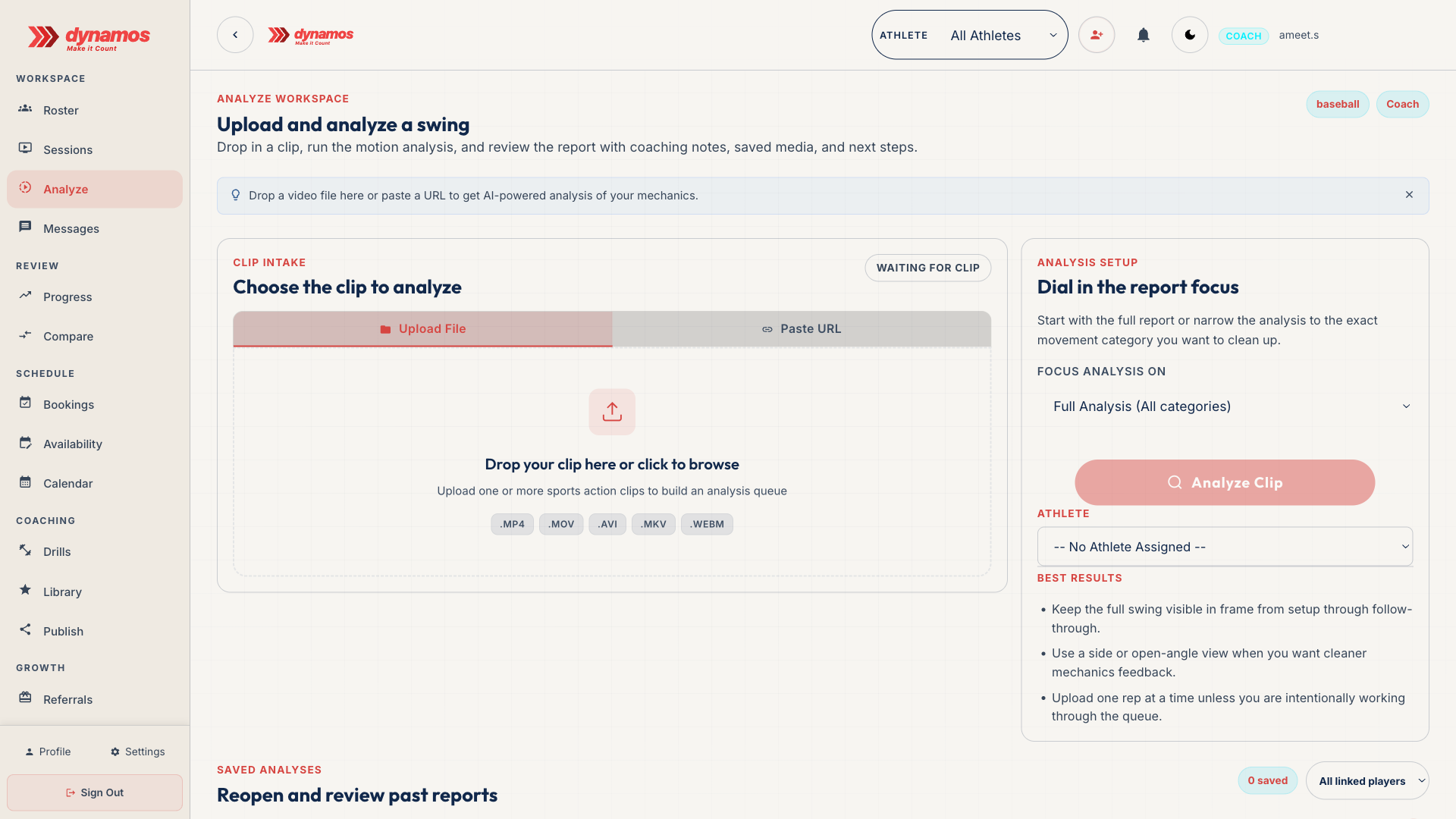Go back with the chevron arrow button

pos(235,35)
